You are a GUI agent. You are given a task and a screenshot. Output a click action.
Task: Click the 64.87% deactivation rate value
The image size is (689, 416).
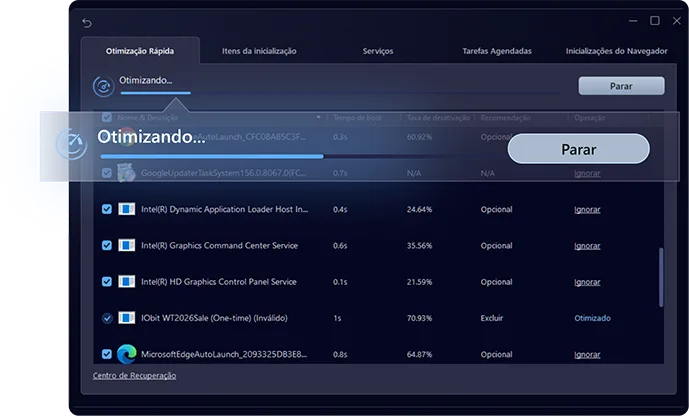[419, 355]
